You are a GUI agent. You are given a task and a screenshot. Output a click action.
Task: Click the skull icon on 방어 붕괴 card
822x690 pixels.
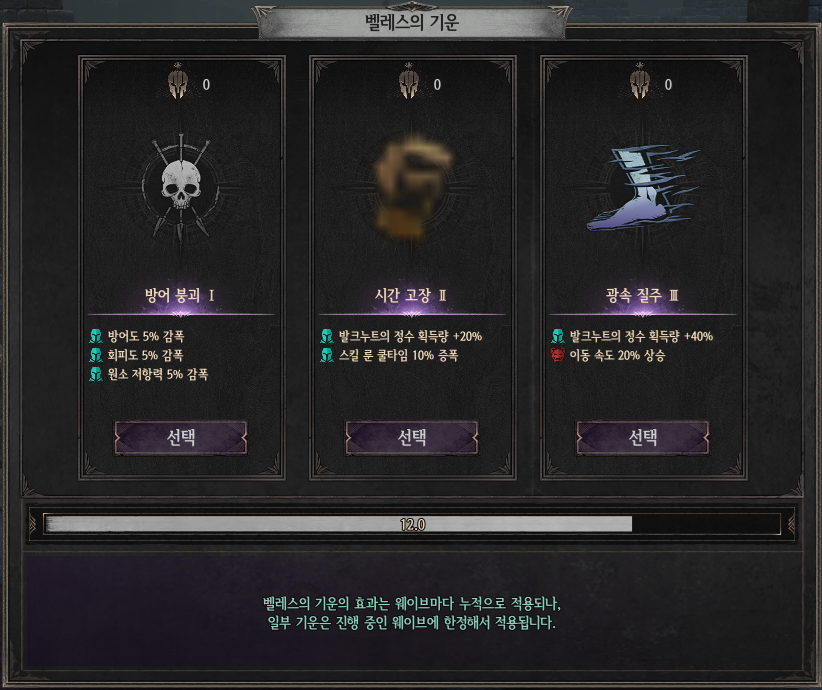pyautogui.click(x=181, y=185)
